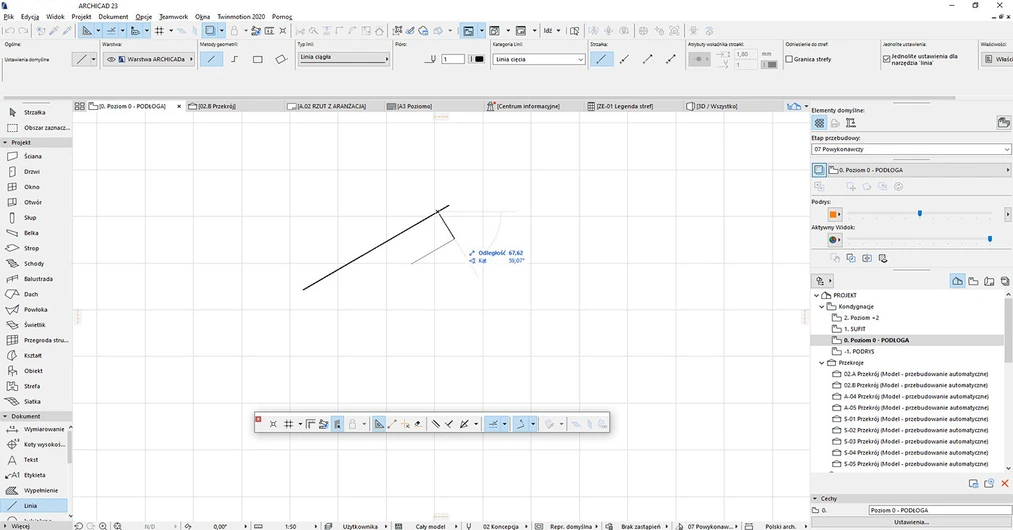Select the Strzałka arrow tool

coord(36,112)
